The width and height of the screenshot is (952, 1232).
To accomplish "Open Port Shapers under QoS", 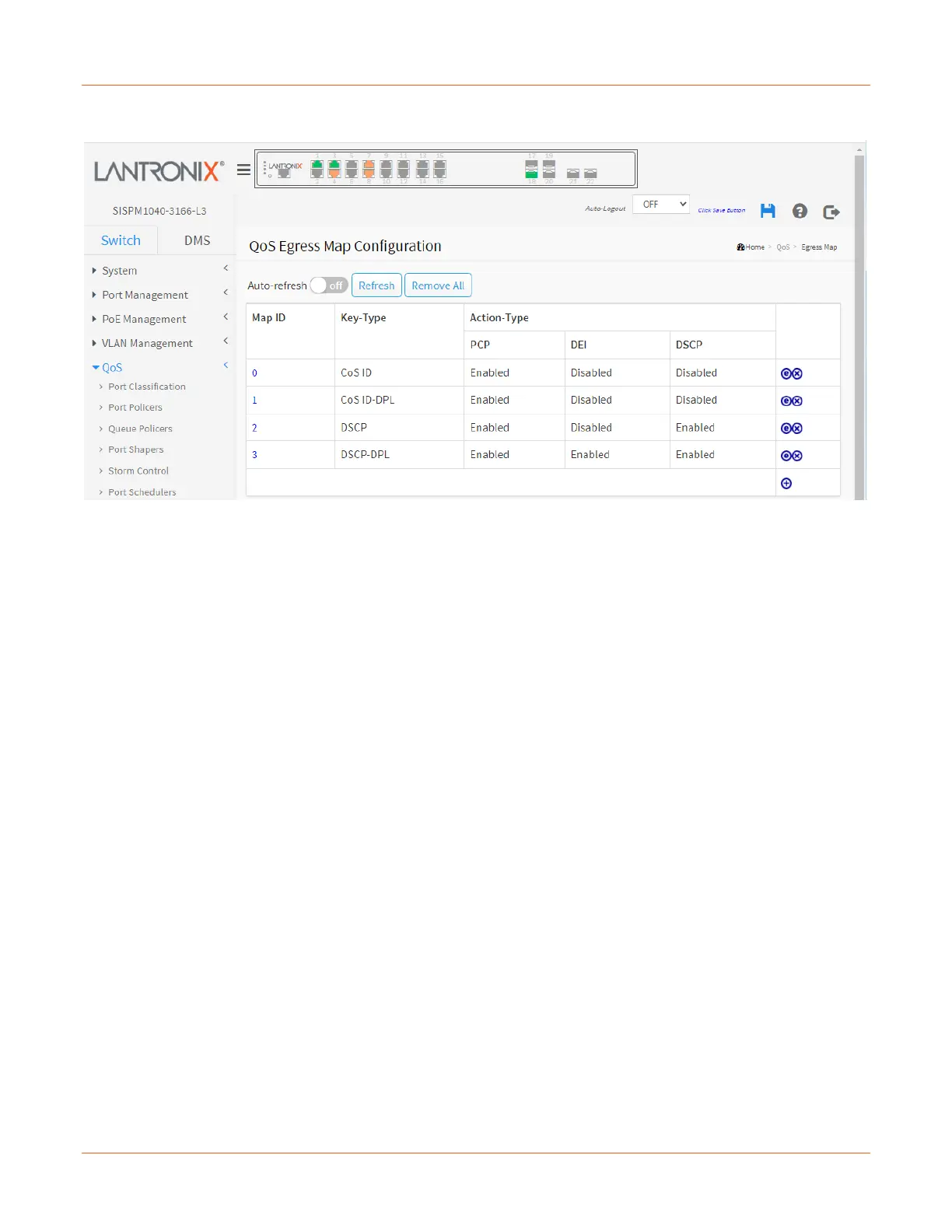I will click(x=136, y=450).
